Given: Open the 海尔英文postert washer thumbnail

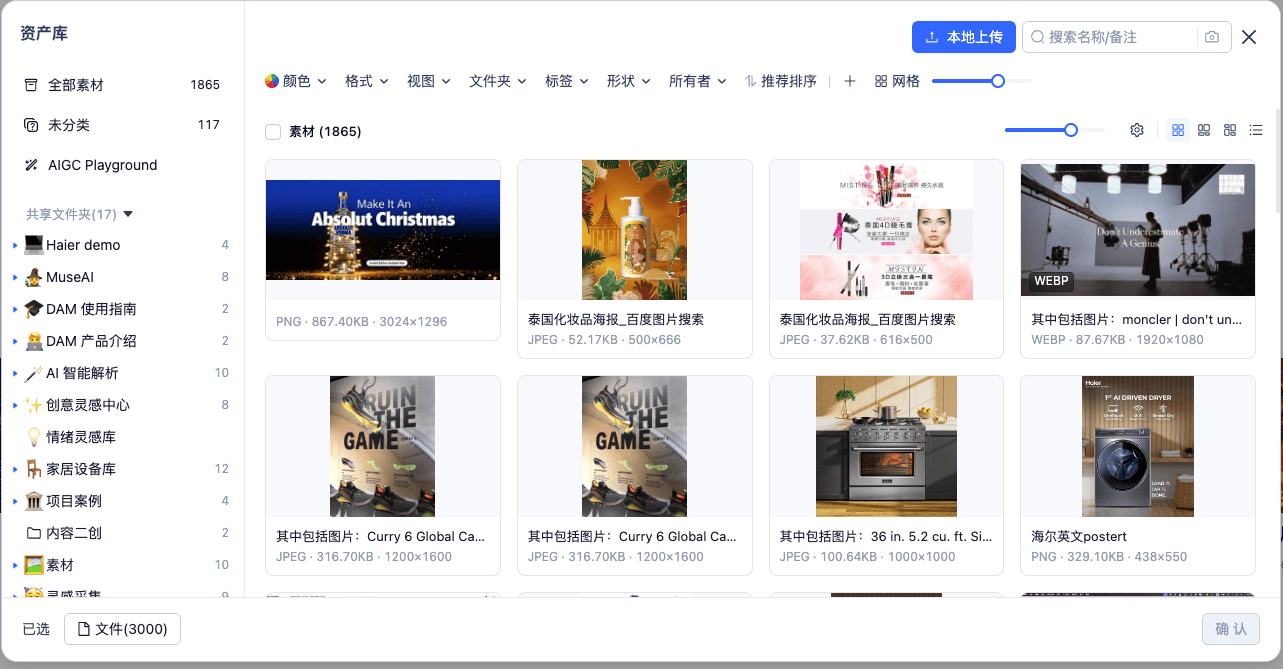Looking at the screenshot, I should point(1138,447).
